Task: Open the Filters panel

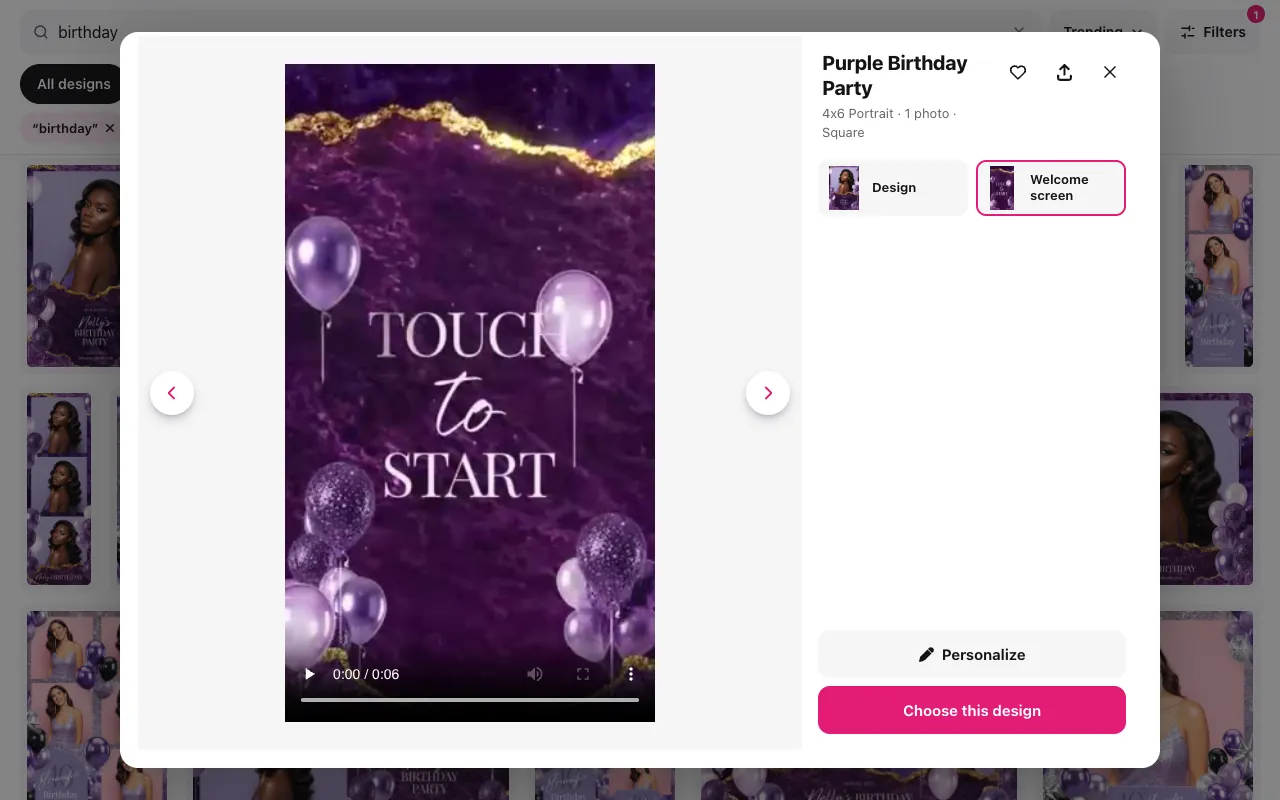Action: coord(1212,32)
